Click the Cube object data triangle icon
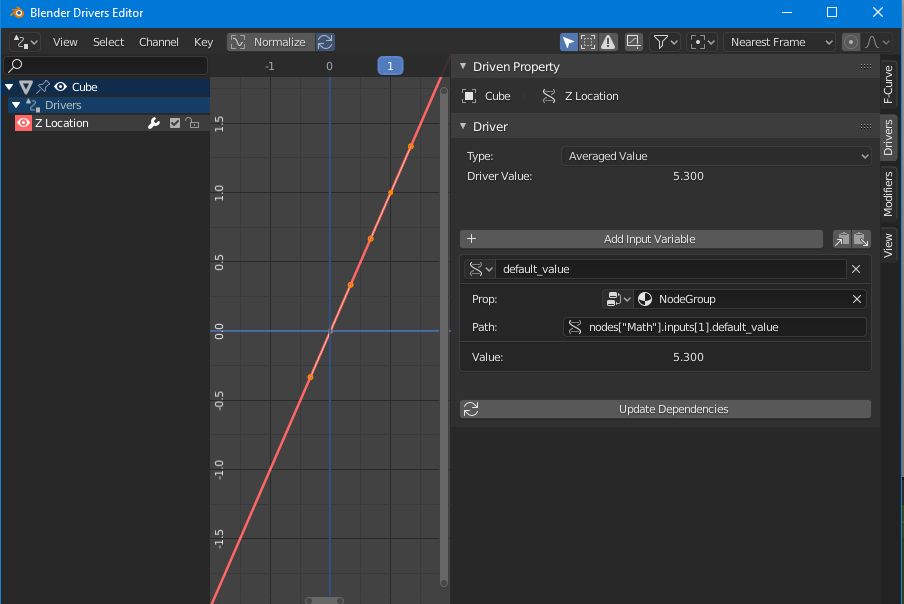Screen dimensions: 904x604 pos(25,87)
